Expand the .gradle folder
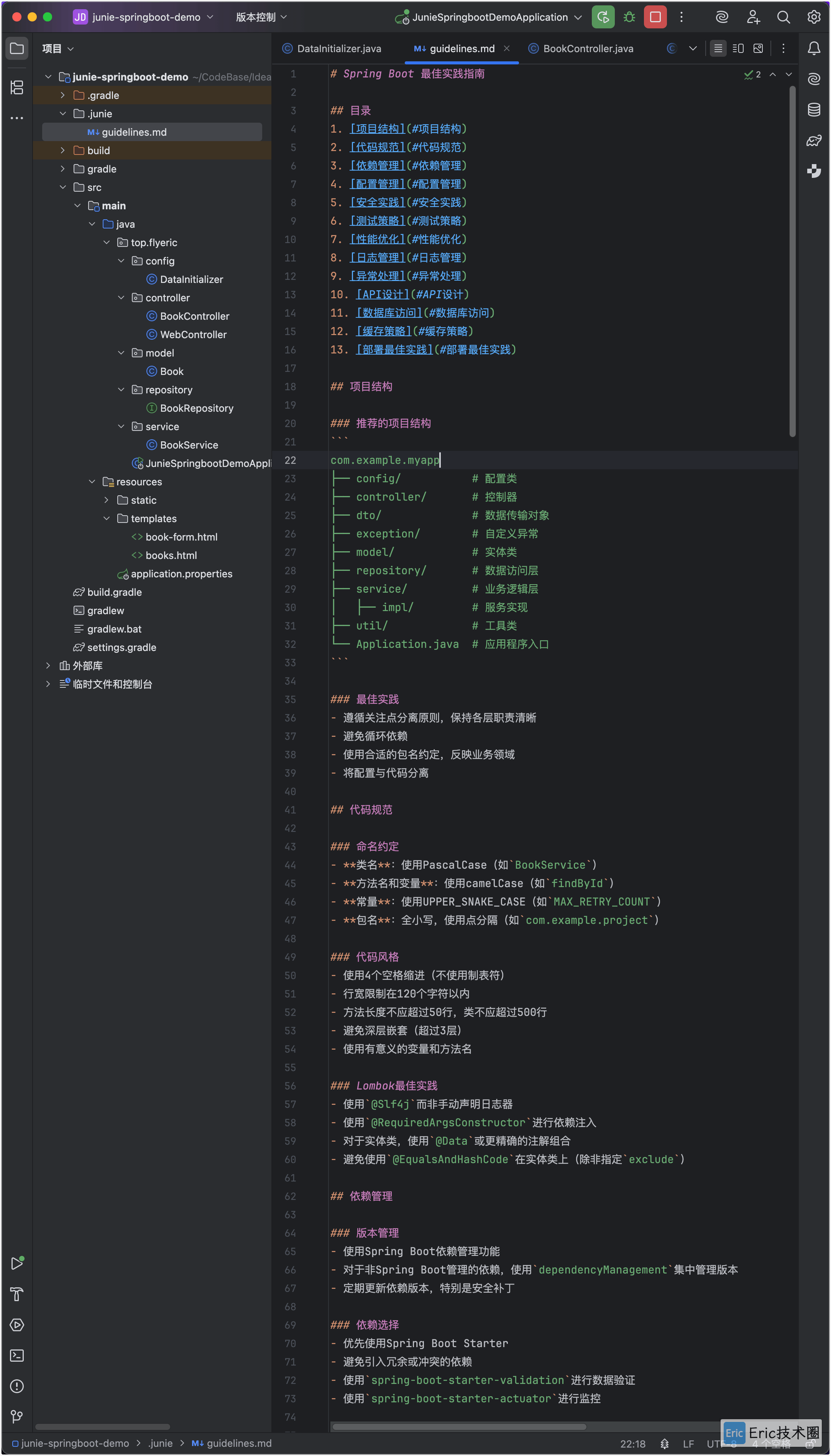The width and height of the screenshot is (831, 1456). point(63,95)
